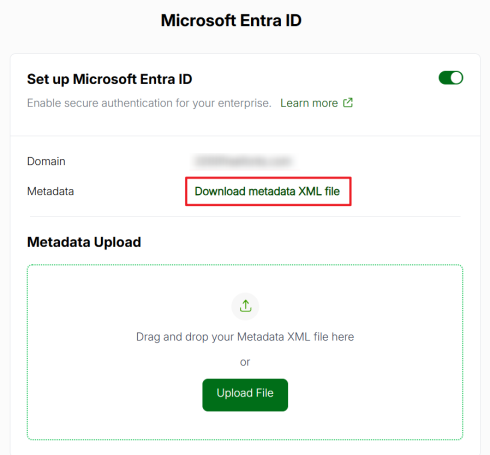Click the Metadata field label
Viewport: 490px width, 455px height.
(x=50, y=191)
